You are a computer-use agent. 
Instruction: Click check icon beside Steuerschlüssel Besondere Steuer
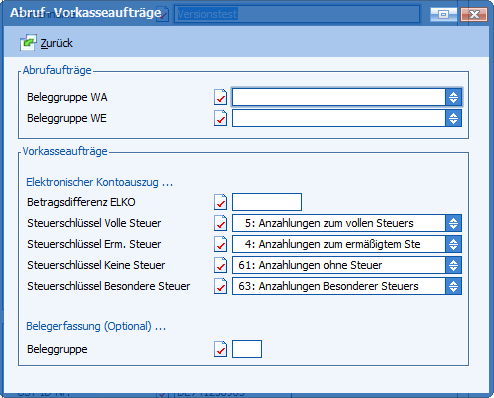point(220,286)
